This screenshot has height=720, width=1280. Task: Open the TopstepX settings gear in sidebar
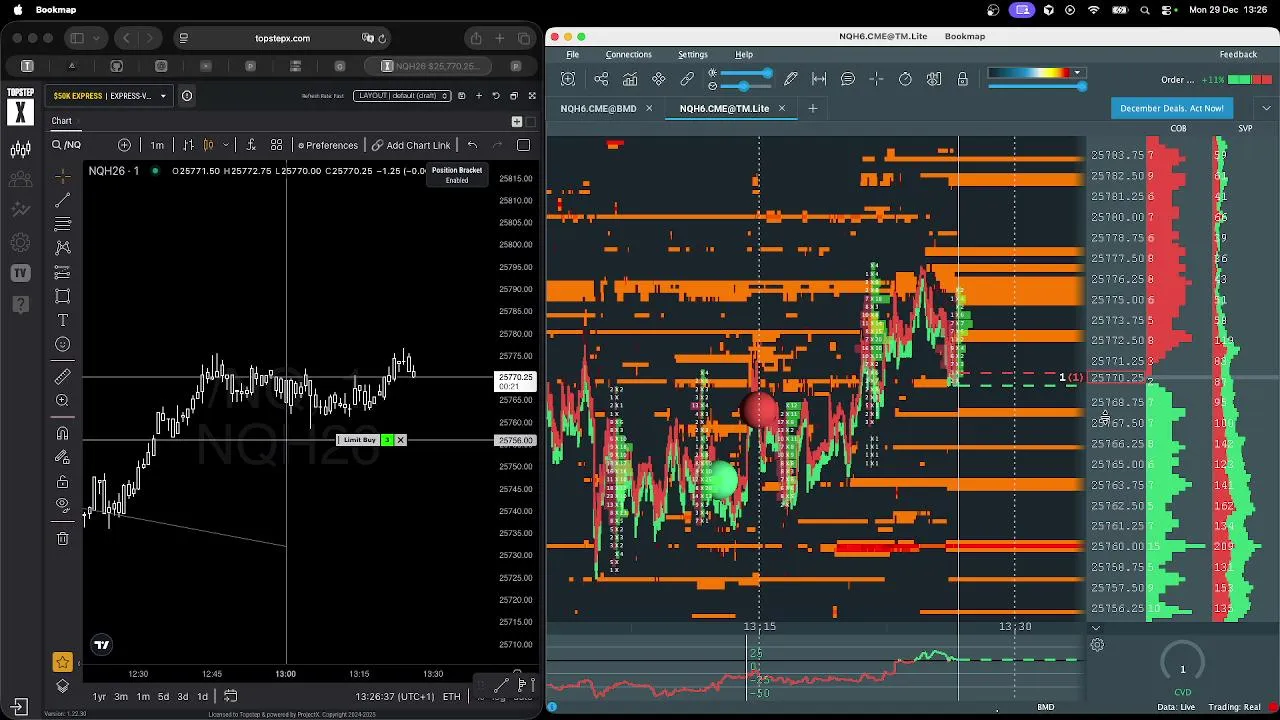point(20,242)
